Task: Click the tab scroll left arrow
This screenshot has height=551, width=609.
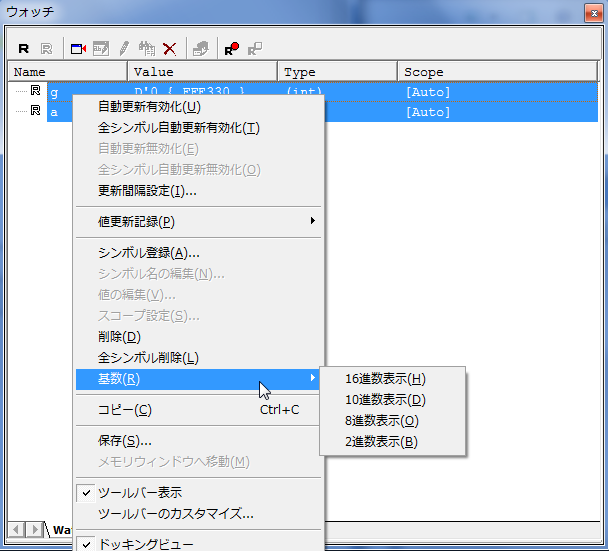Action: click(17, 528)
